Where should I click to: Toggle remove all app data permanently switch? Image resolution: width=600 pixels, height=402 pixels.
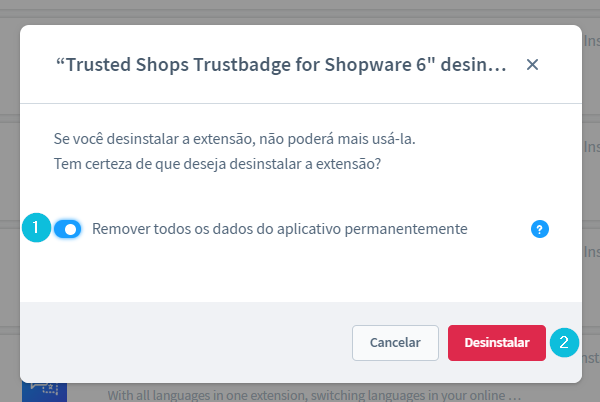click(x=67, y=229)
